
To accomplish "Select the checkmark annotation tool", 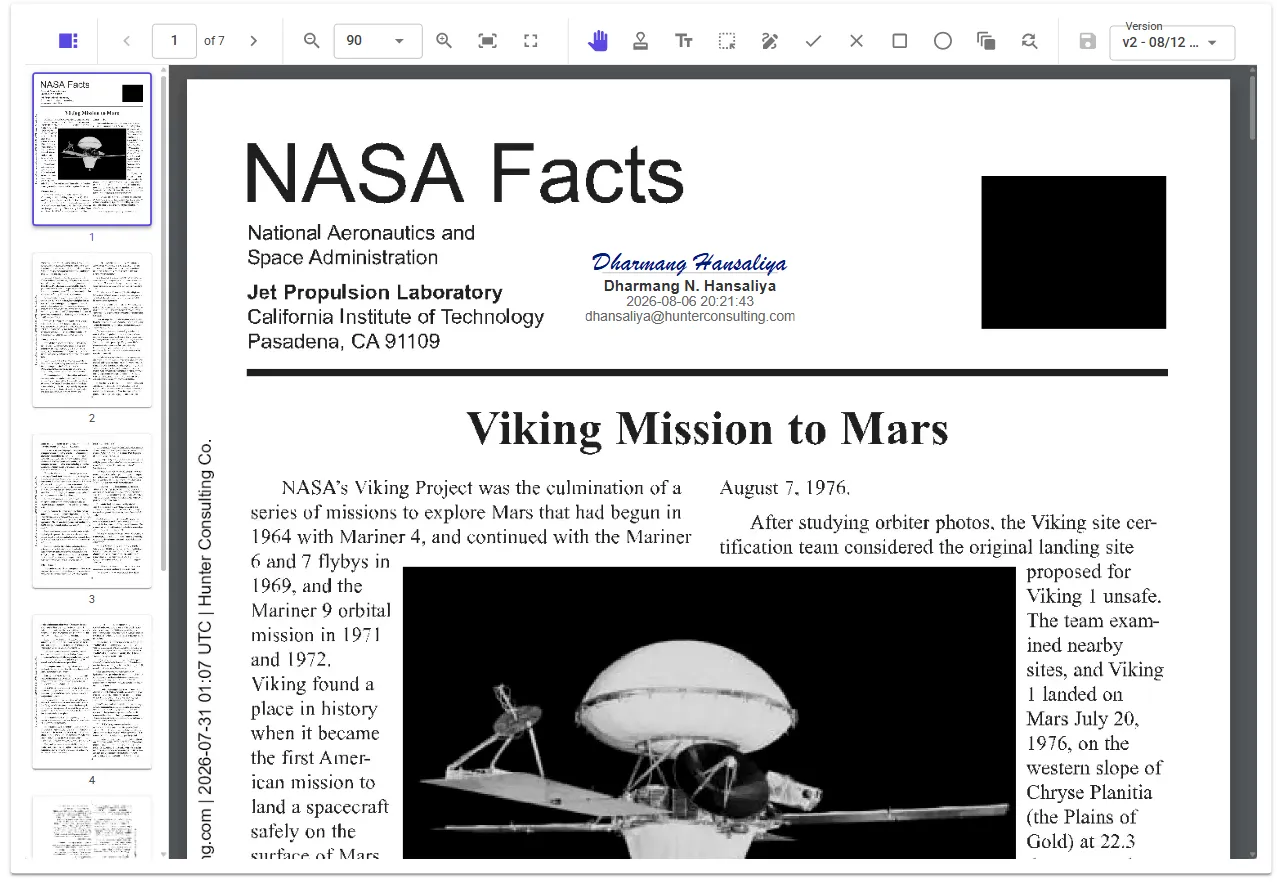I will click(x=813, y=41).
